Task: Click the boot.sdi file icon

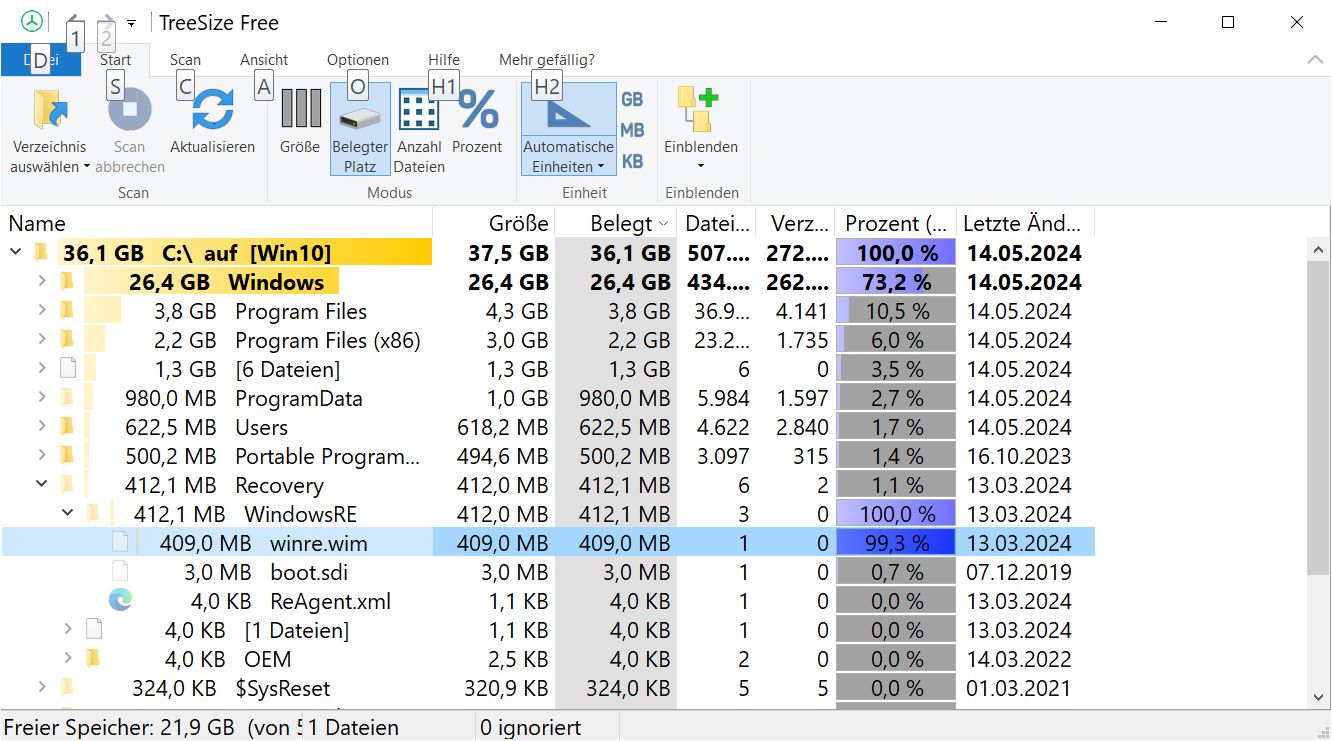Action: 120,571
